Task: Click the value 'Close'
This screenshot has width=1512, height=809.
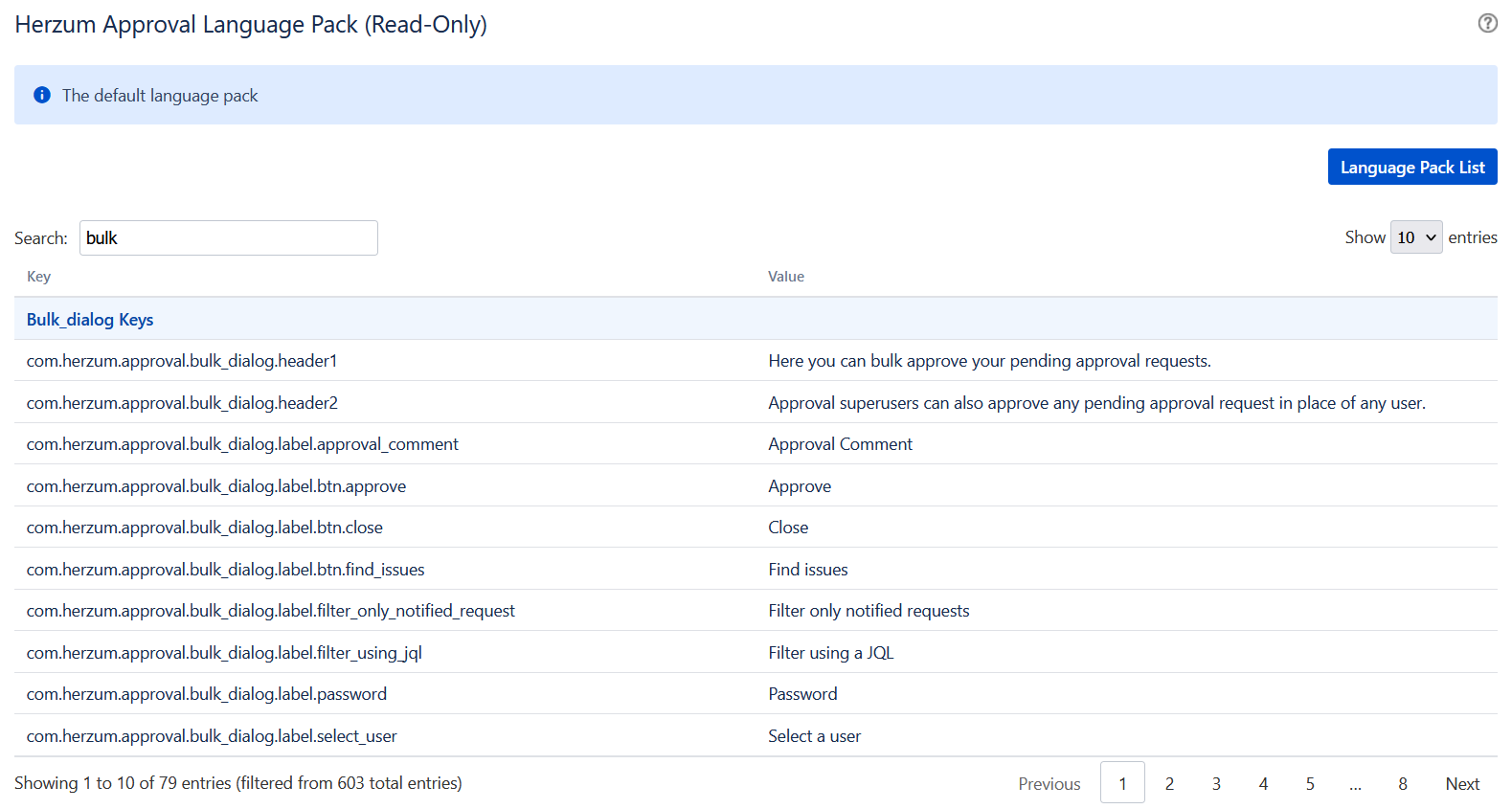Action: 788,528
